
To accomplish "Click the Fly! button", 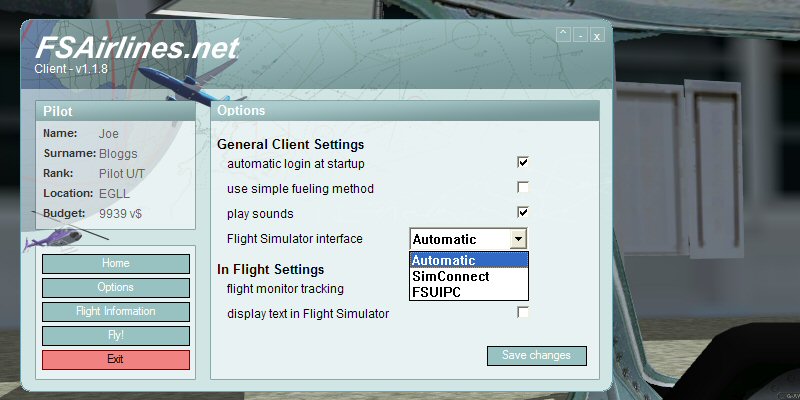I will coord(116,336).
